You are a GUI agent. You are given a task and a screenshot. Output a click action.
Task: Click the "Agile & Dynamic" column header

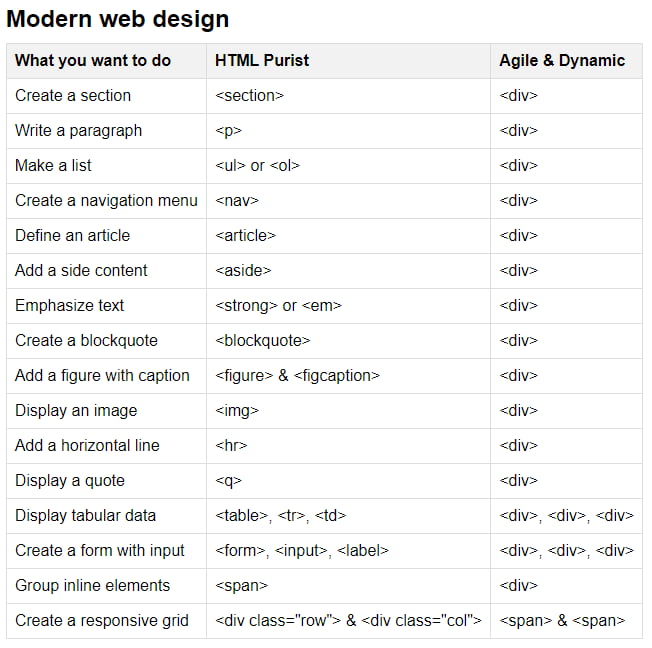pyautogui.click(x=562, y=60)
